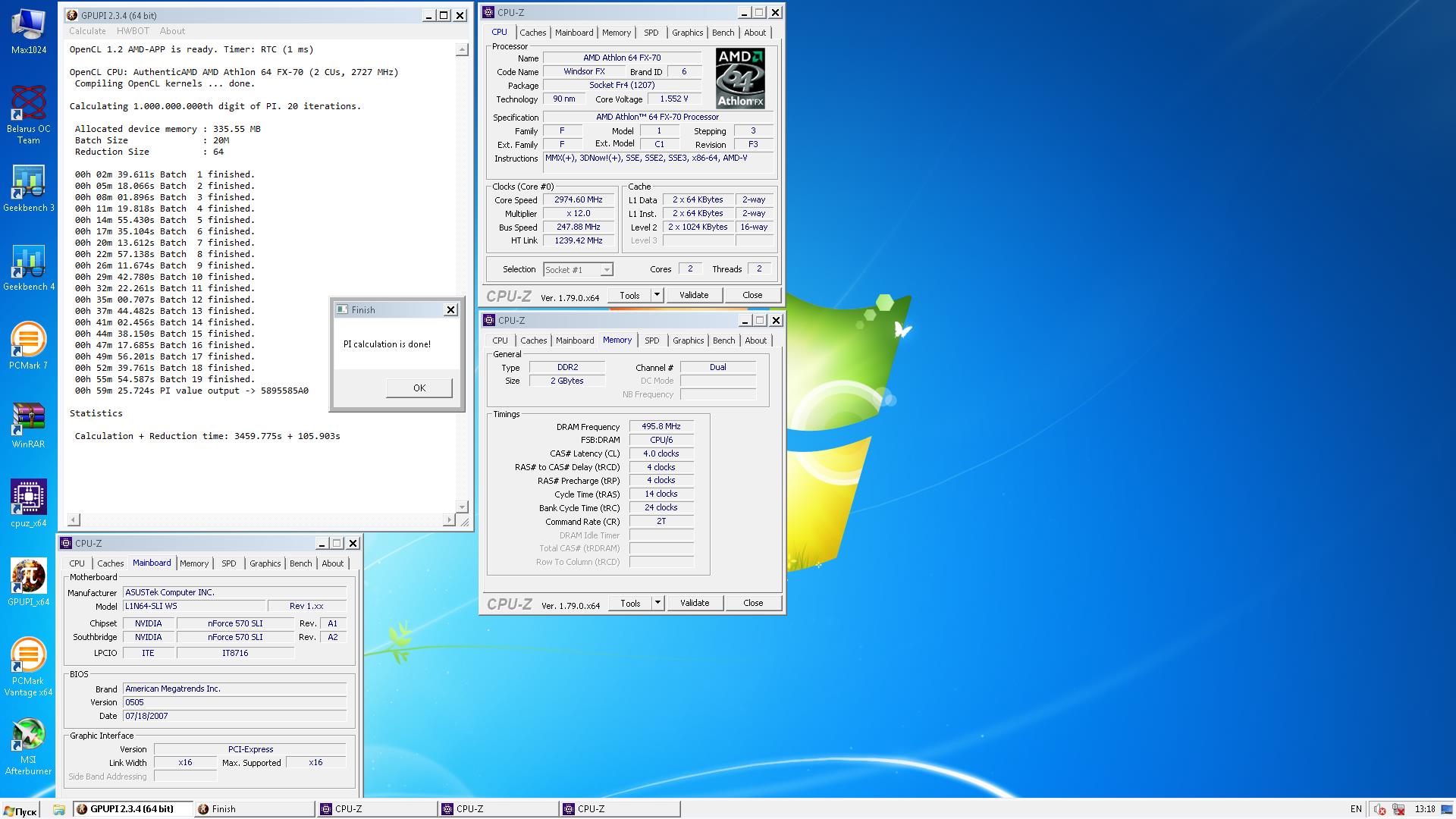Open PCMark Vantage x64 shortcut

pos(28,667)
